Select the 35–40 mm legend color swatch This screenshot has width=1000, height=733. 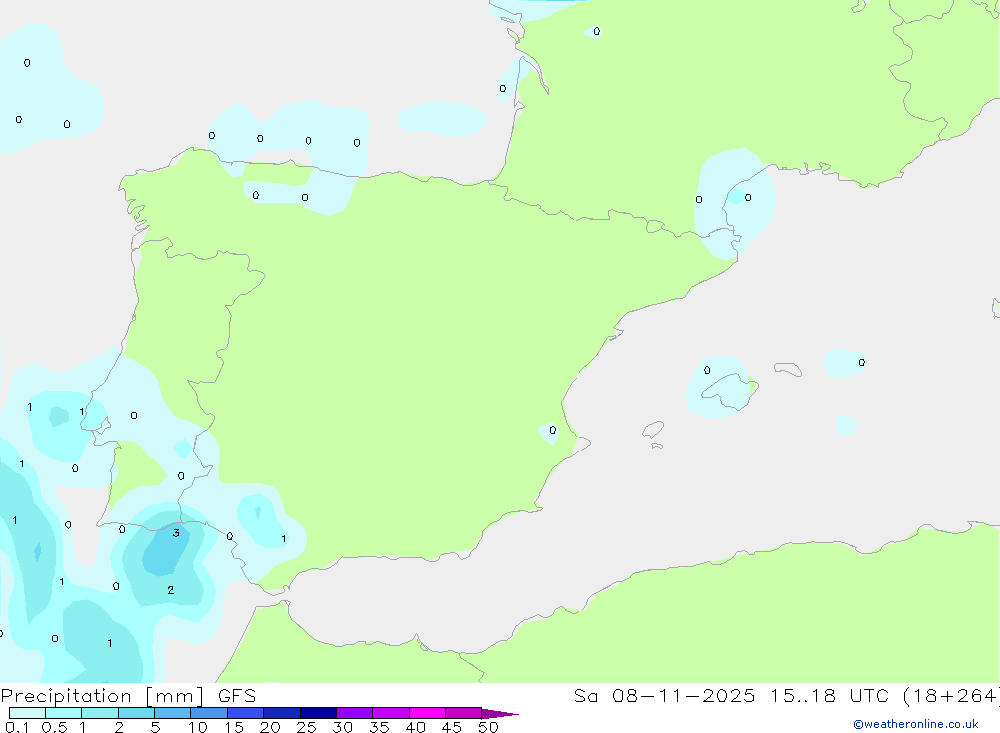click(x=391, y=713)
